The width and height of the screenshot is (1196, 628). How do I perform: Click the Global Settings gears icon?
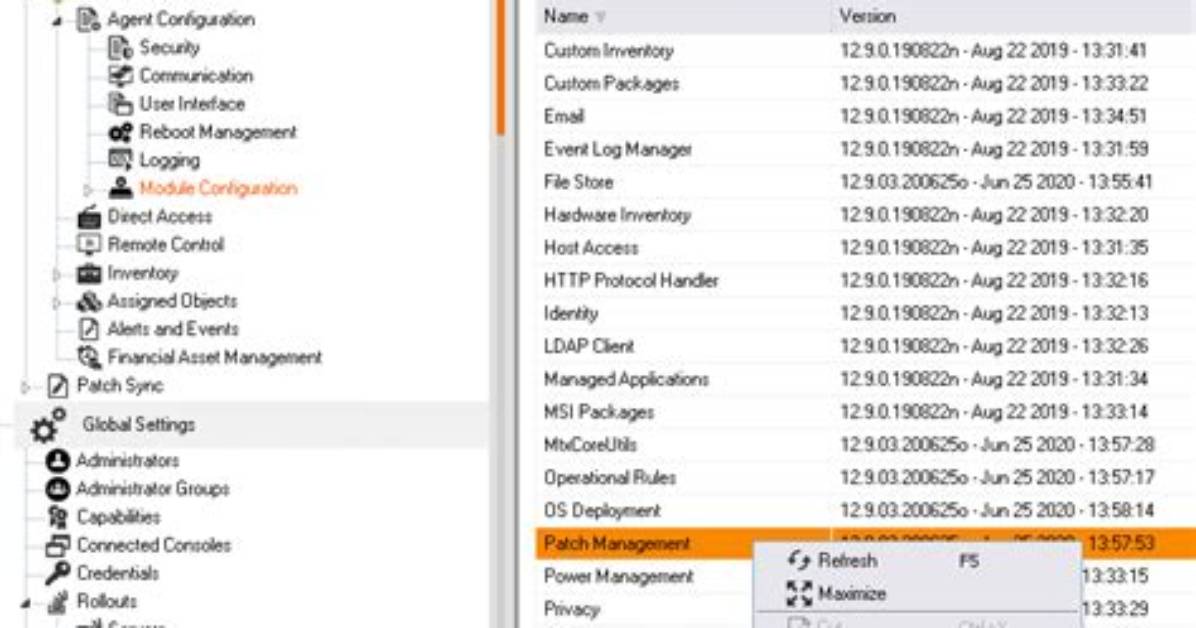click(x=48, y=426)
